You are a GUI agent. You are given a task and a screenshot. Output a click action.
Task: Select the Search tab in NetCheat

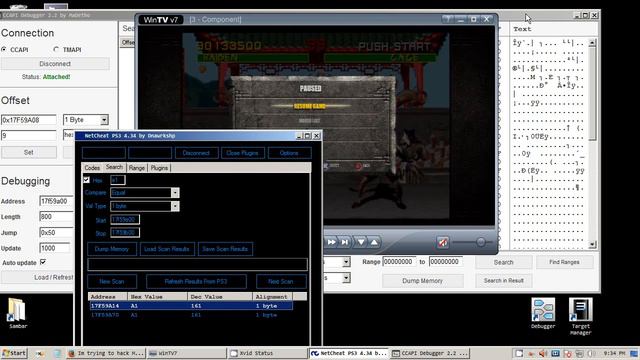pyautogui.click(x=114, y=167)
